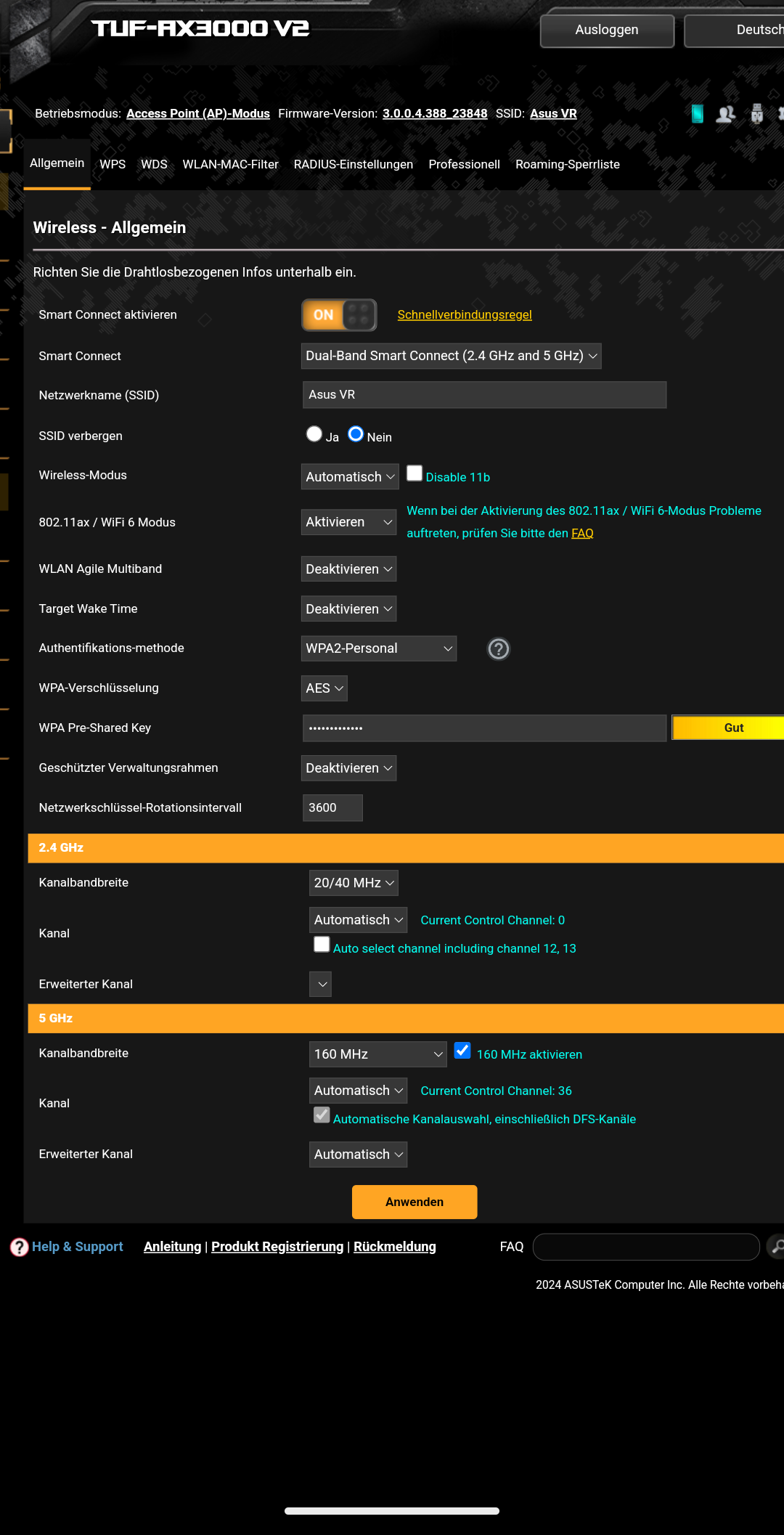This screenshot has height=1535, width=784.
Task: Open 802.11ax WiFi 6 Modus dropdown
Action: (348, 522)
